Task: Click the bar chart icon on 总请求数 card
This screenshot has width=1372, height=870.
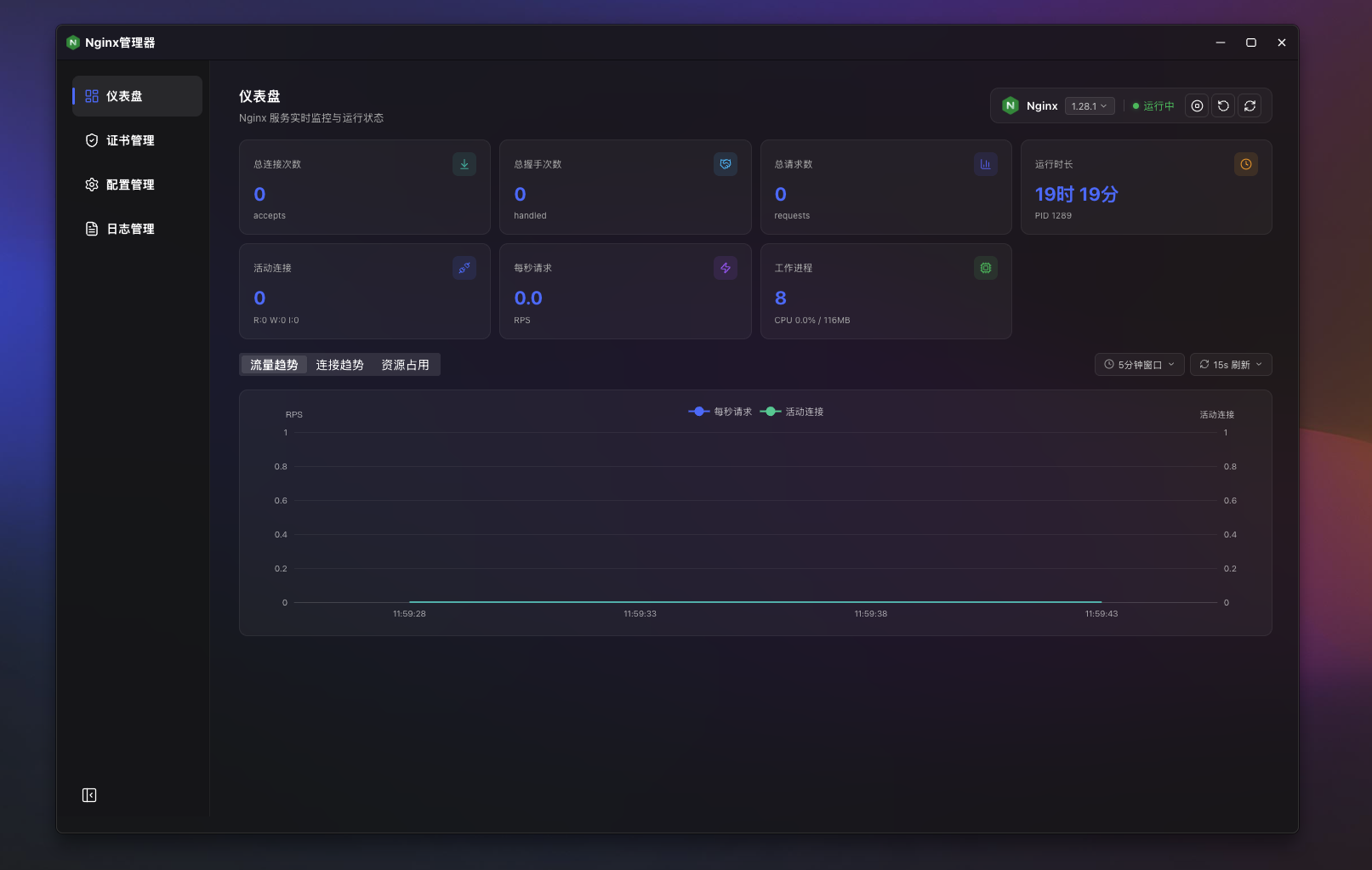Action: click(986, 164)
